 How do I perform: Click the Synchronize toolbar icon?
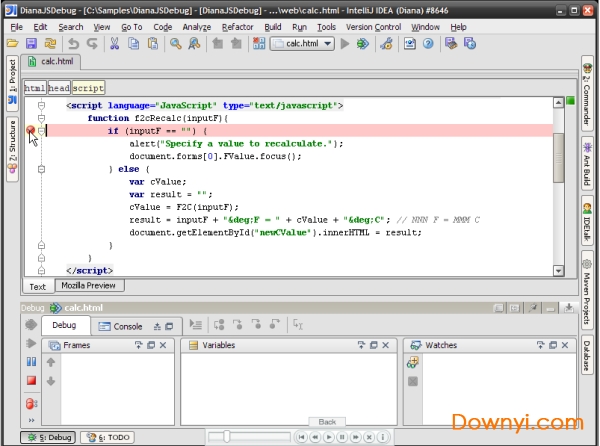point(50,44)
